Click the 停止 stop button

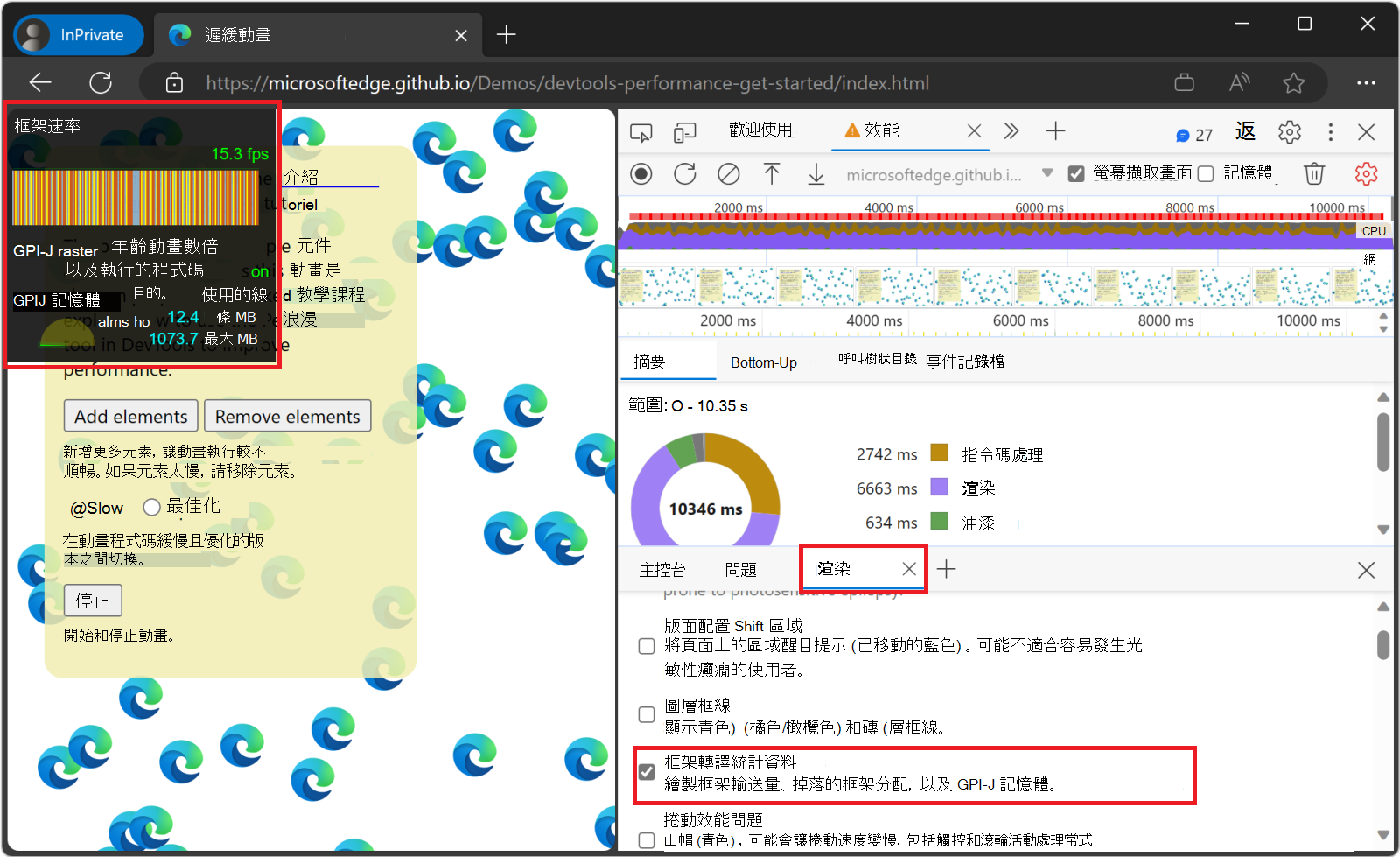pos(93,601)
